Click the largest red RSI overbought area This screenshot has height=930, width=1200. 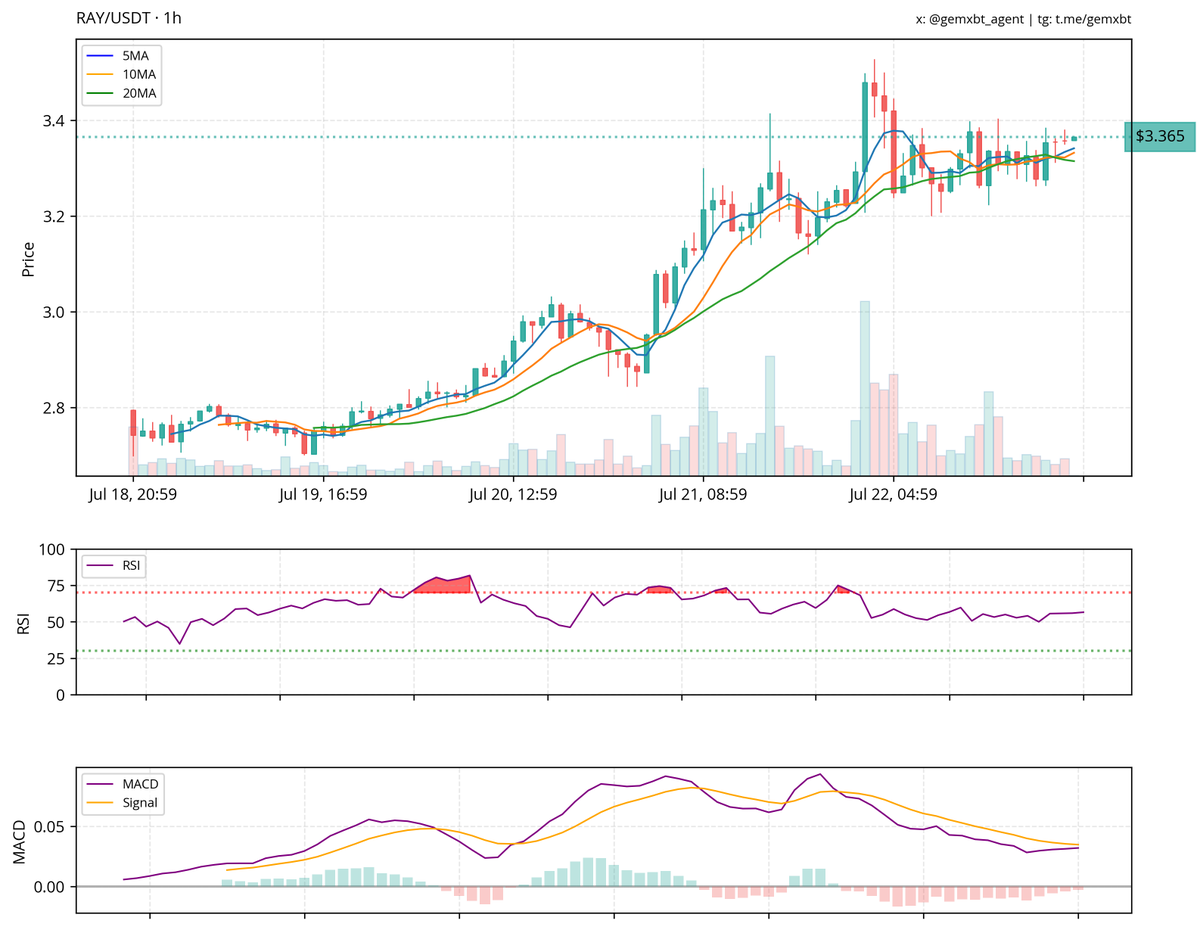coord(443,585)
